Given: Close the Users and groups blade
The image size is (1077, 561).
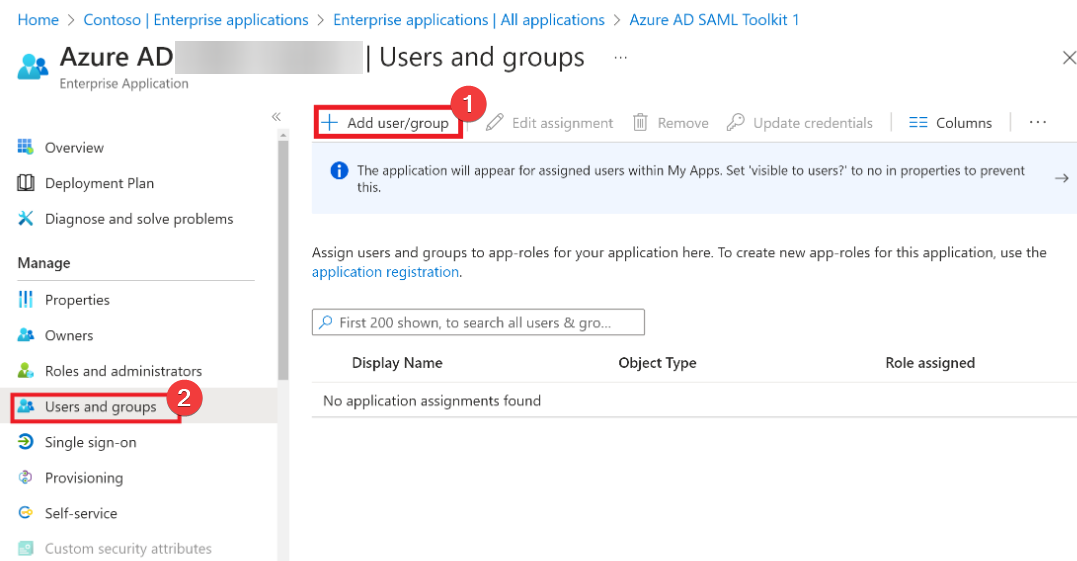Looking at the screenshot, I should click(x=1069, y=58).
